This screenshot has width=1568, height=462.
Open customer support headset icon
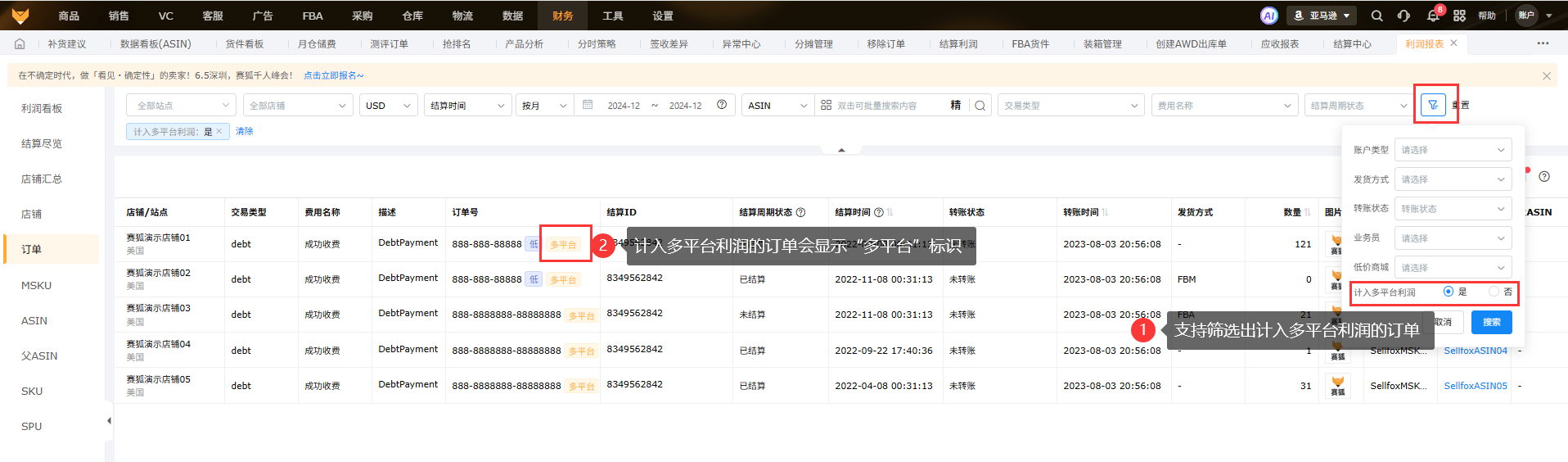(1404, 16)
